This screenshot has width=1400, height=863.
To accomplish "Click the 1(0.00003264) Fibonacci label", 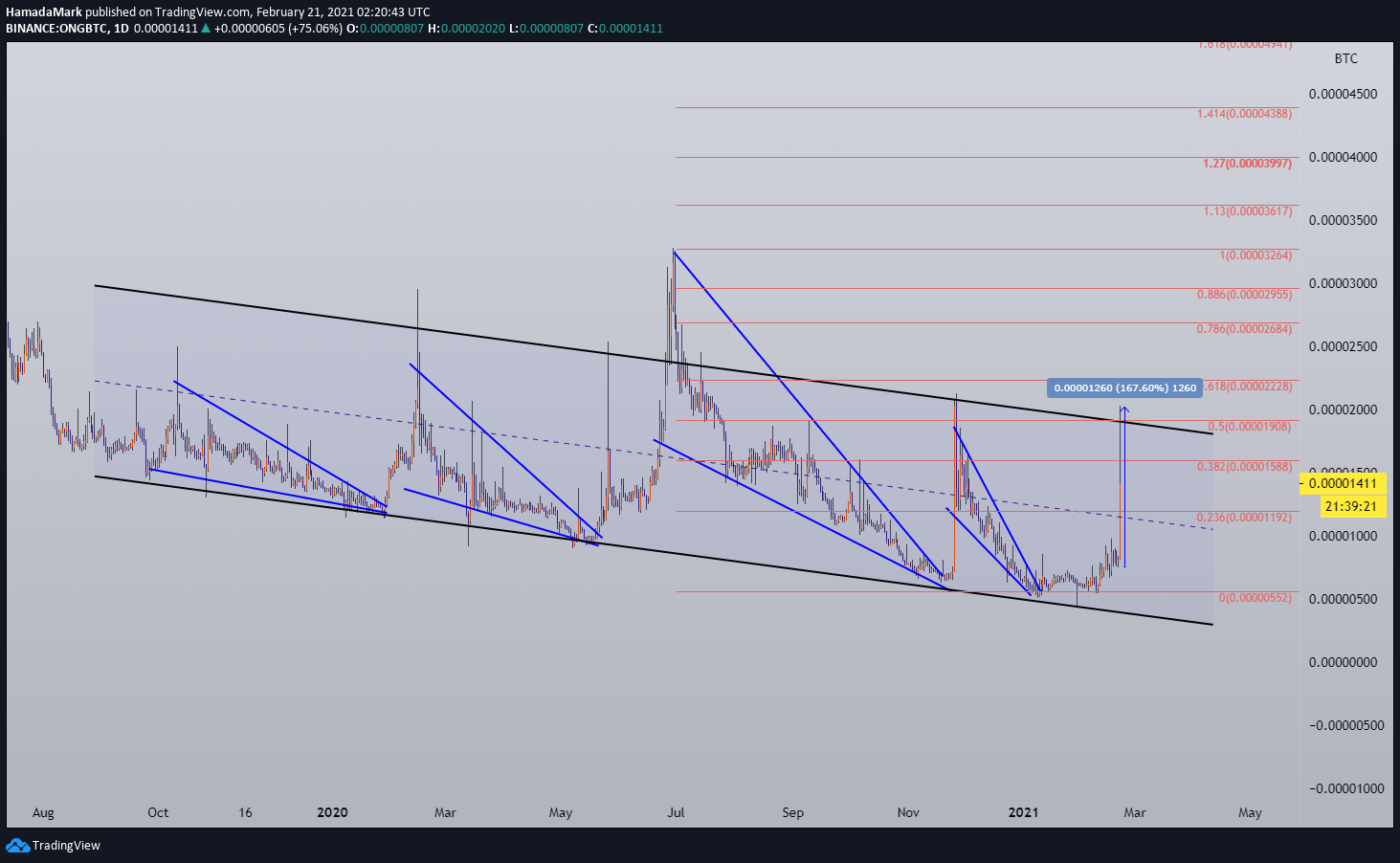I will pos(1256,255).
